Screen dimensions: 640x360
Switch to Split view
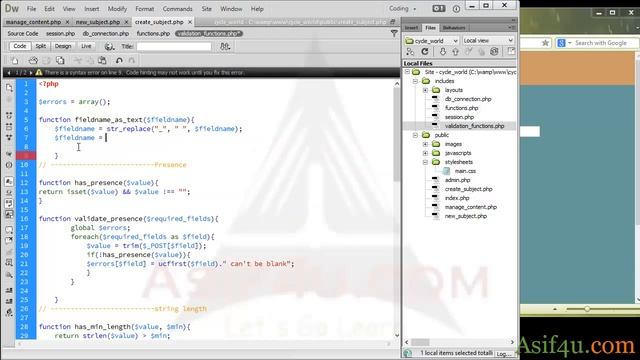click(x=40, y=46)
